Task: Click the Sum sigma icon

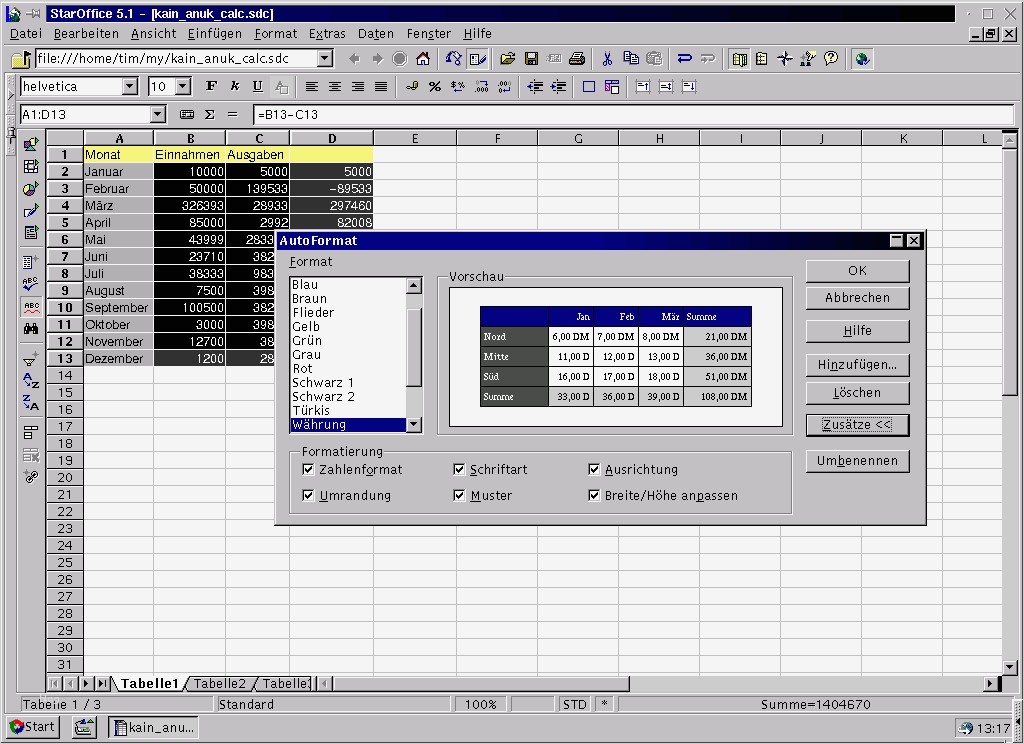Action: pos(210,114)
